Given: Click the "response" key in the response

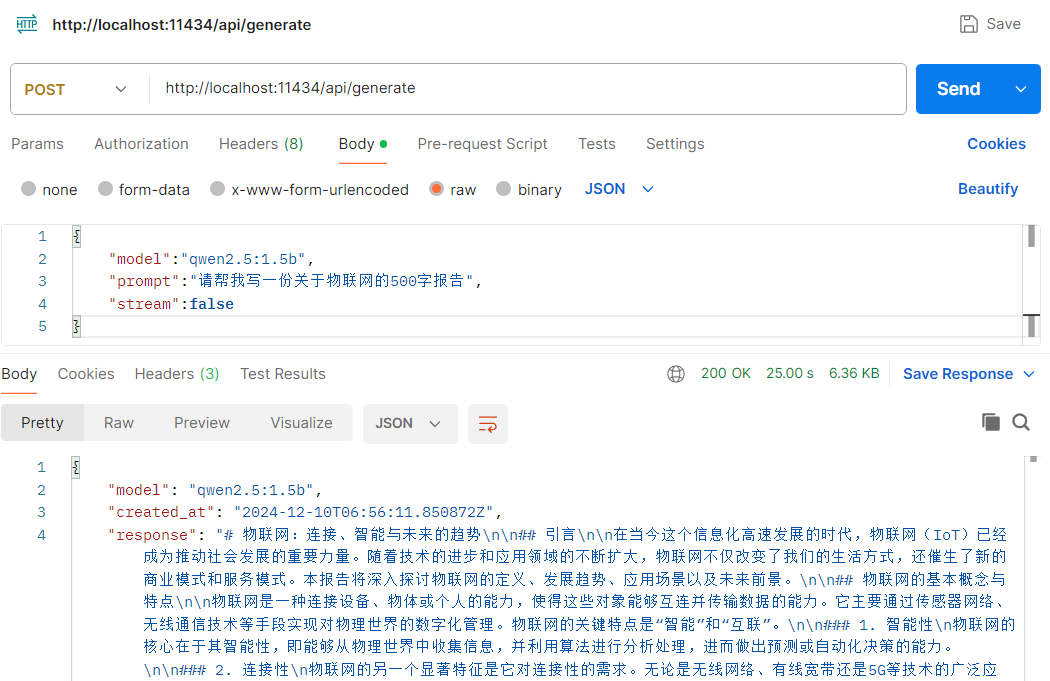Looking at the screenshot, I should point(152,535).
